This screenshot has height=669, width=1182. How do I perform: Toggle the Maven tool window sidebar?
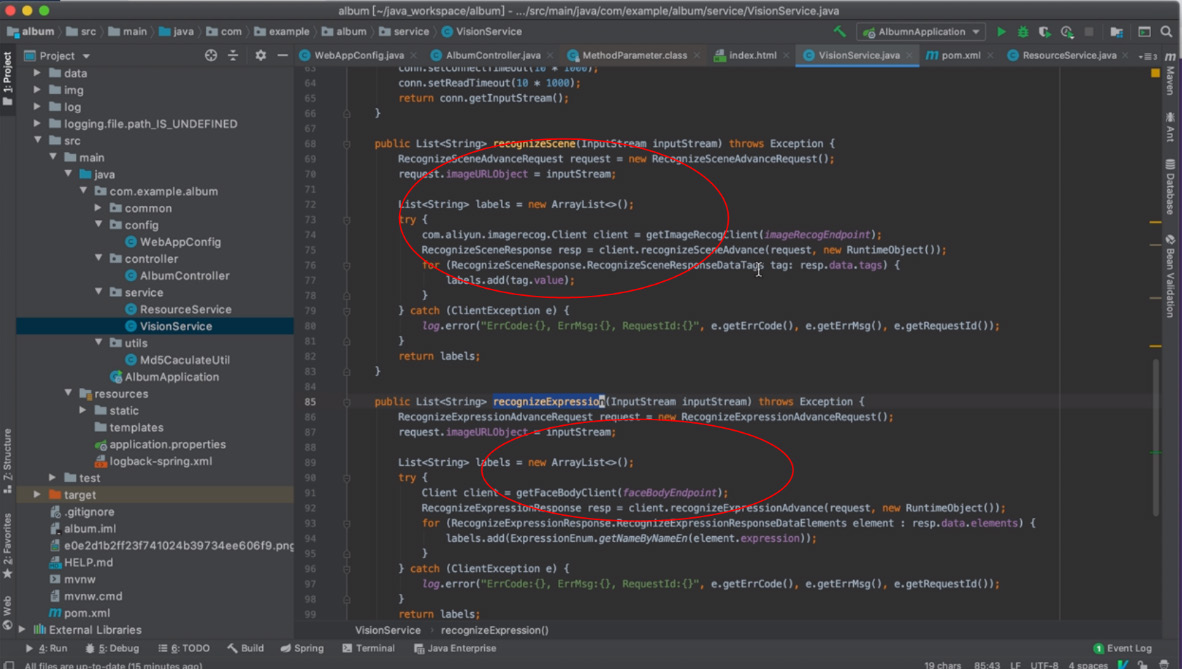click(1170, 78)
